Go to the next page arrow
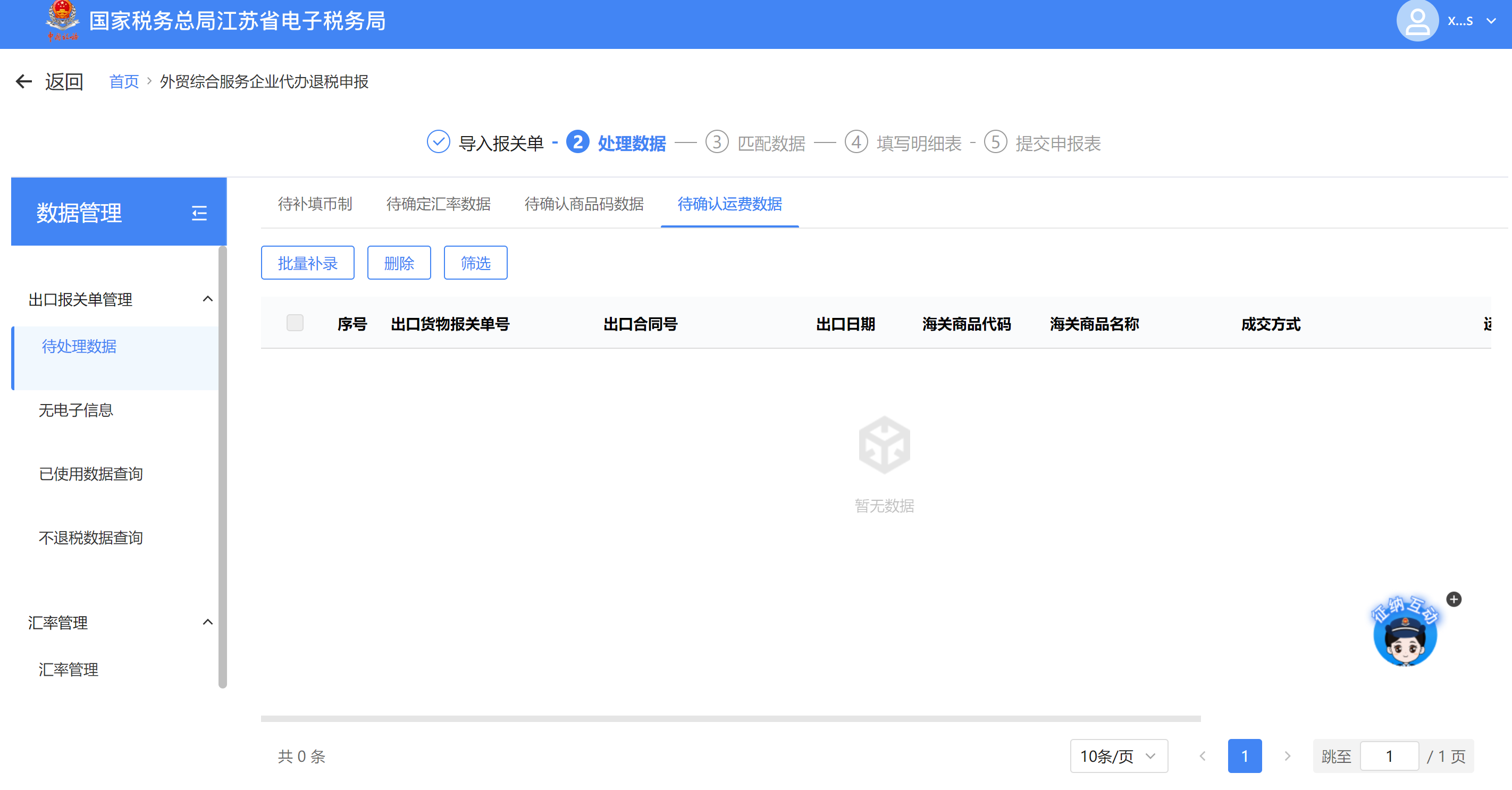 click(x=1287, y=756)
